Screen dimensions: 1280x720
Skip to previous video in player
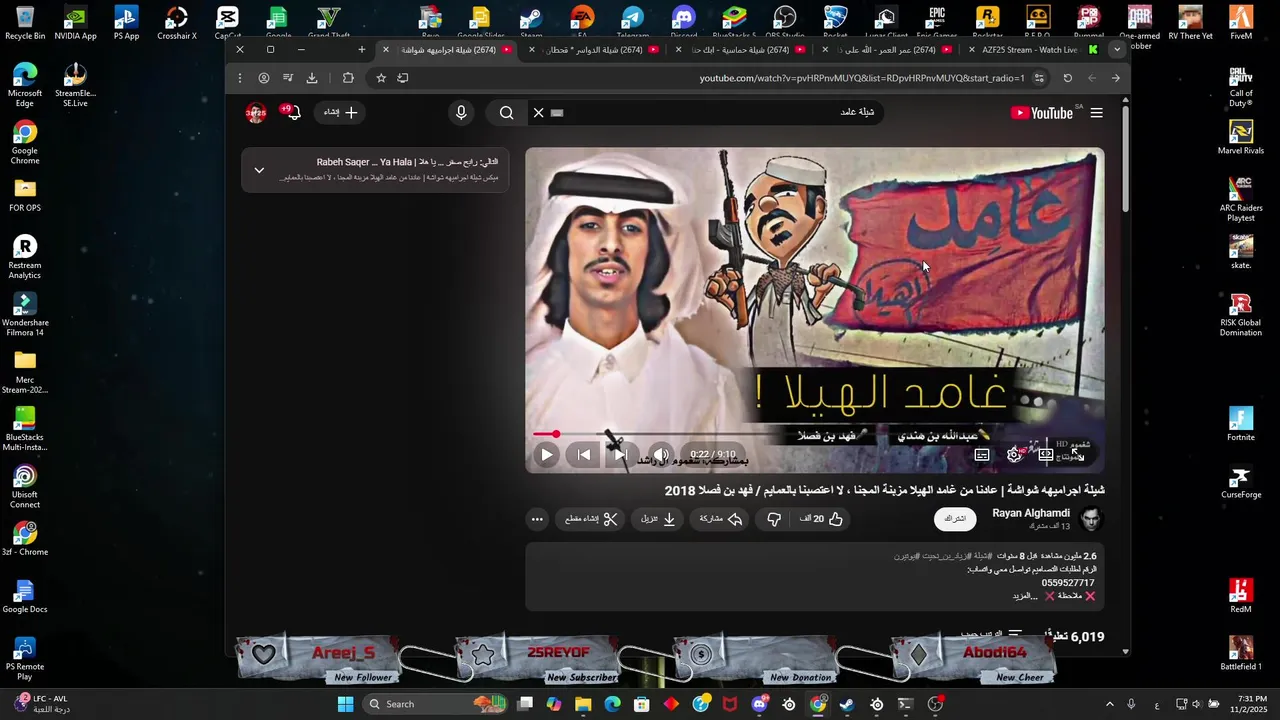coord(584,455)
